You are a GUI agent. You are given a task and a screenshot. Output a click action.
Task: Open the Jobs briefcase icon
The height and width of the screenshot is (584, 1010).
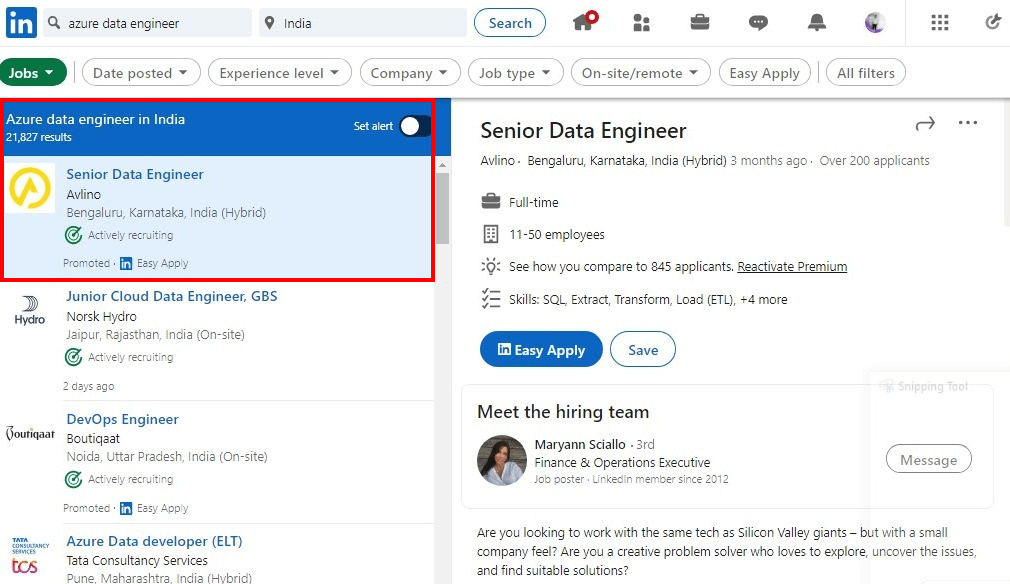pyautogui.click(x=700, y=23)
